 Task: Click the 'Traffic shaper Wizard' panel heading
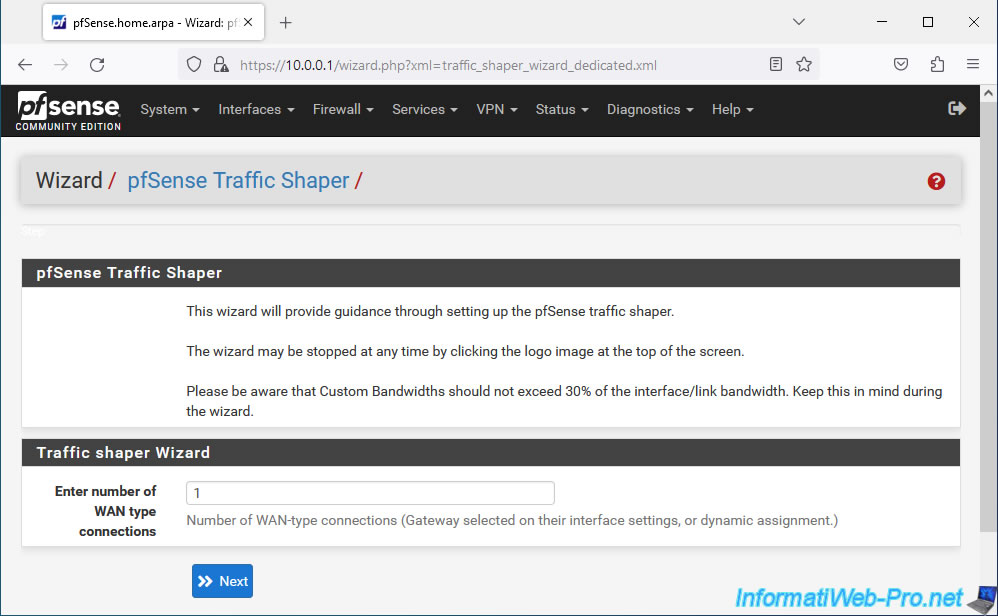(123, 452)
